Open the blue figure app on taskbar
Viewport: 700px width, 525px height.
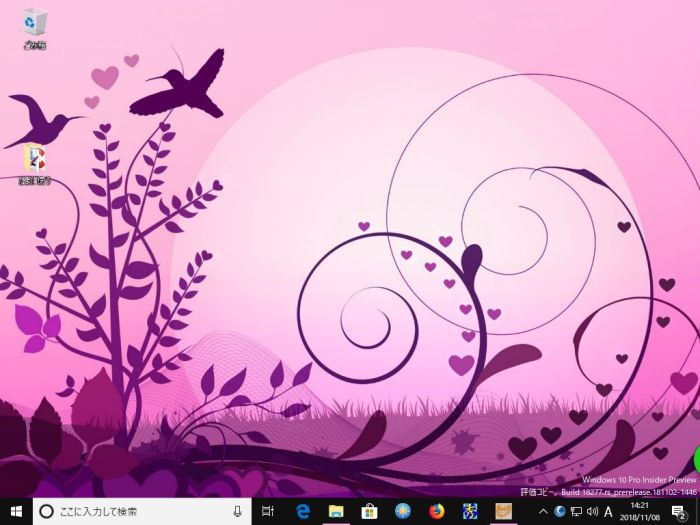pyautogui.click(x=470, y=511)
